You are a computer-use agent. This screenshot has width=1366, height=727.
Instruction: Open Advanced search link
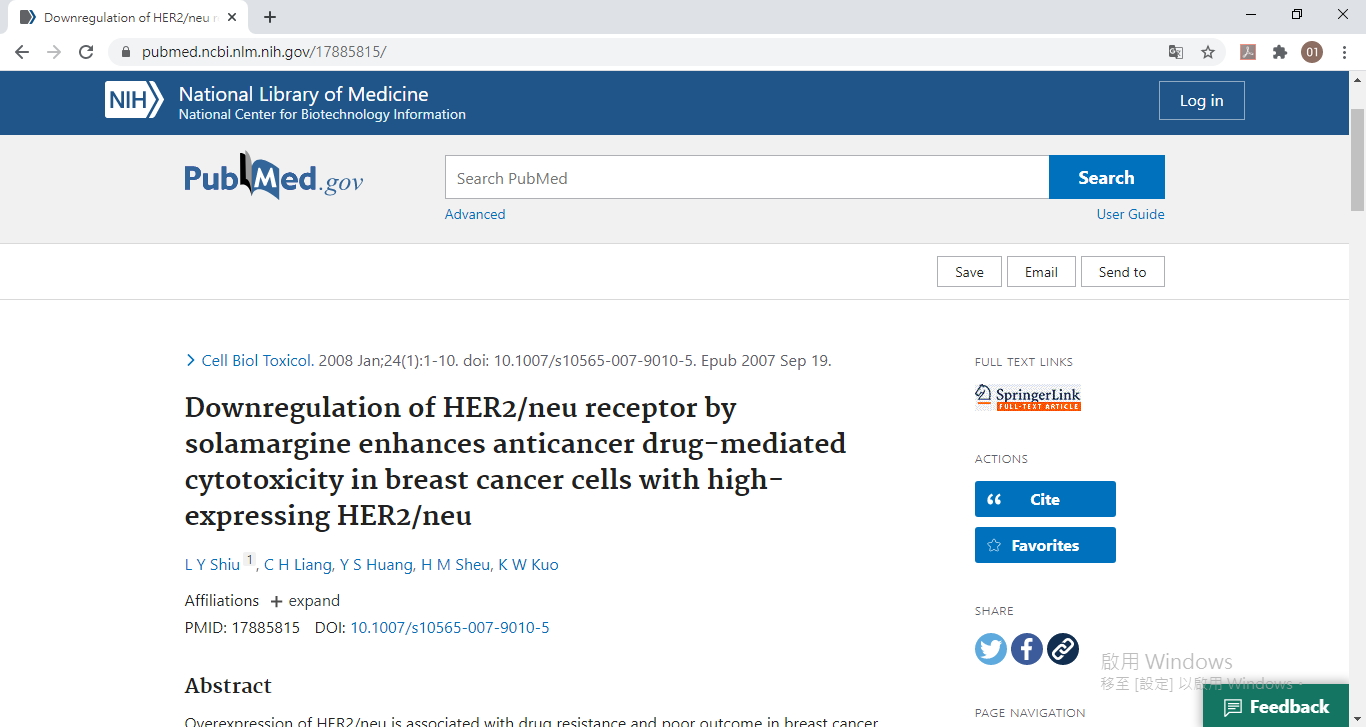click(x=475, y=214)
